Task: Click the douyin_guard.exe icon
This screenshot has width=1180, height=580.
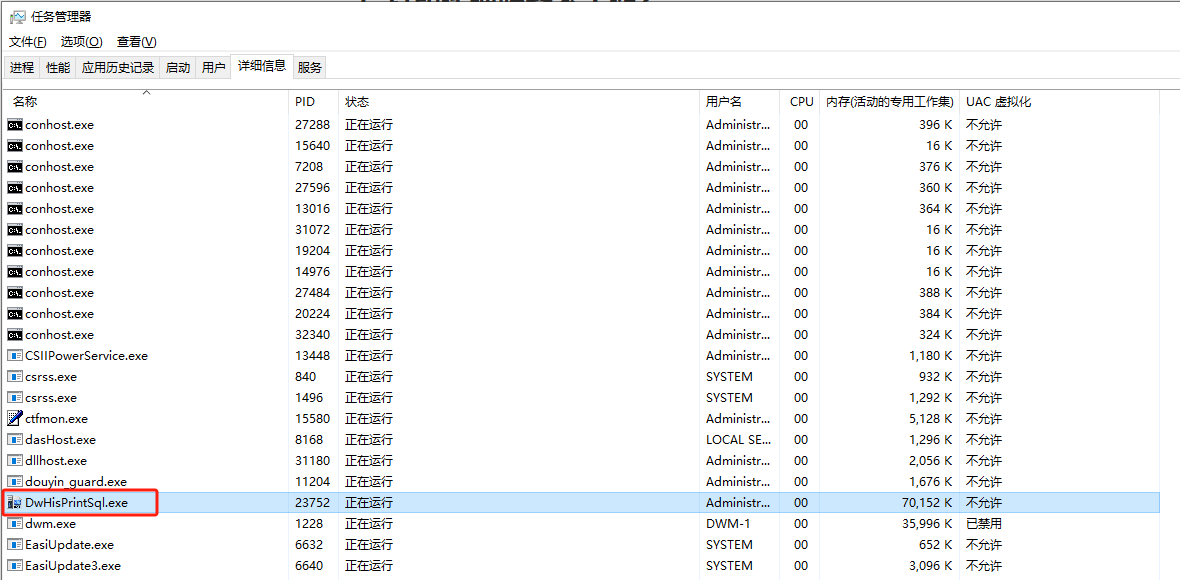Action: 14,481
